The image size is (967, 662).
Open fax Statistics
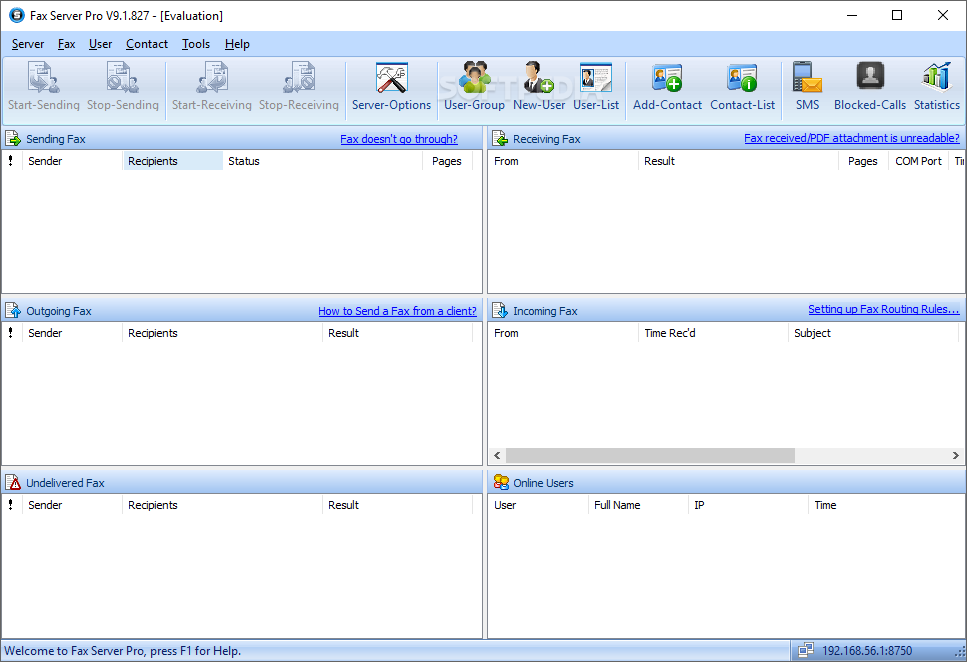937,86
